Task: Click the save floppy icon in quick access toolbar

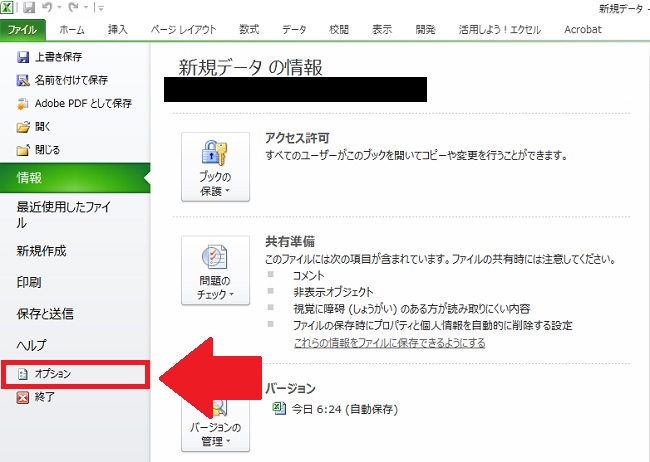Action: [29, 7]
